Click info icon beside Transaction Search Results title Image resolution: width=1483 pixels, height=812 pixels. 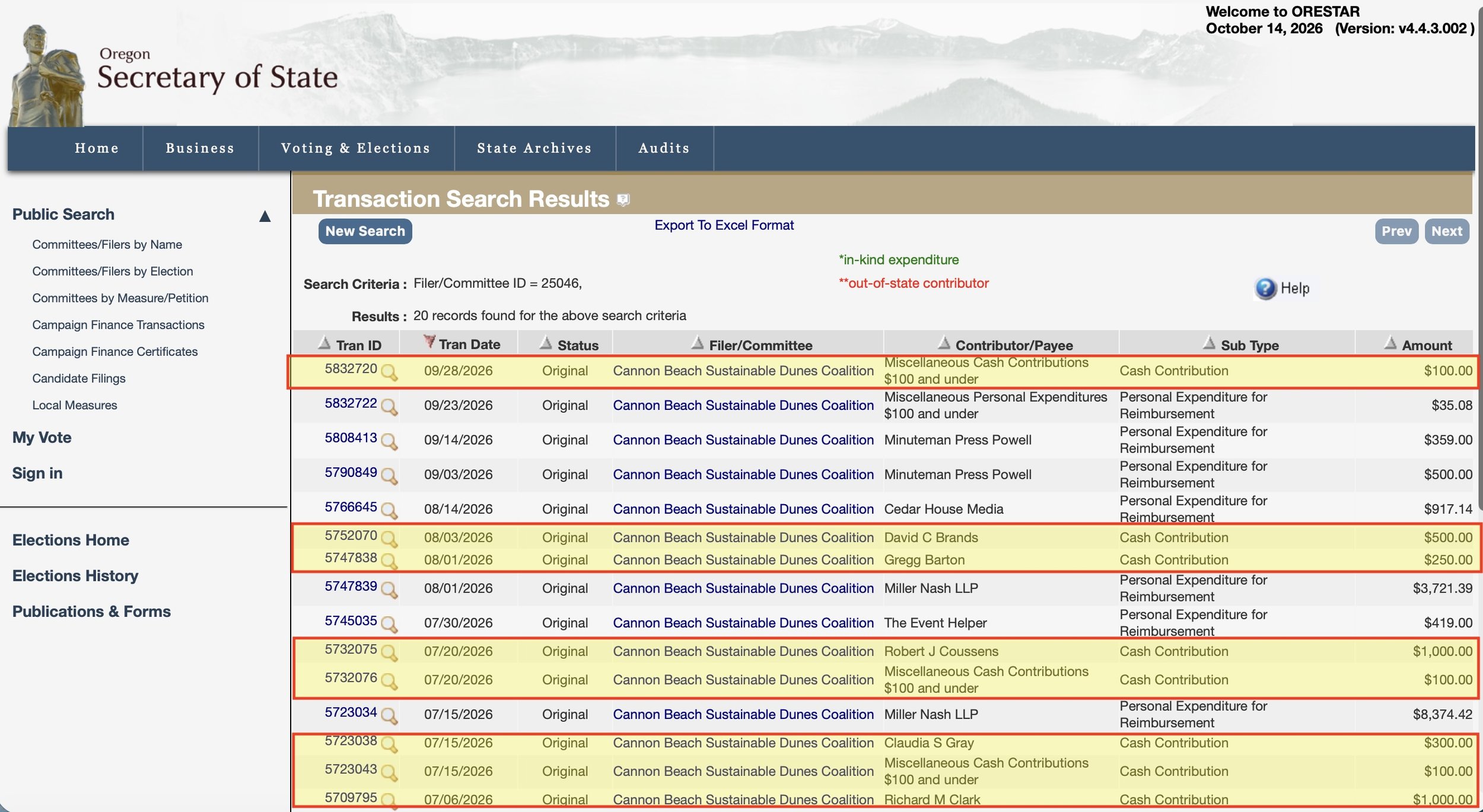click(623, 200)
